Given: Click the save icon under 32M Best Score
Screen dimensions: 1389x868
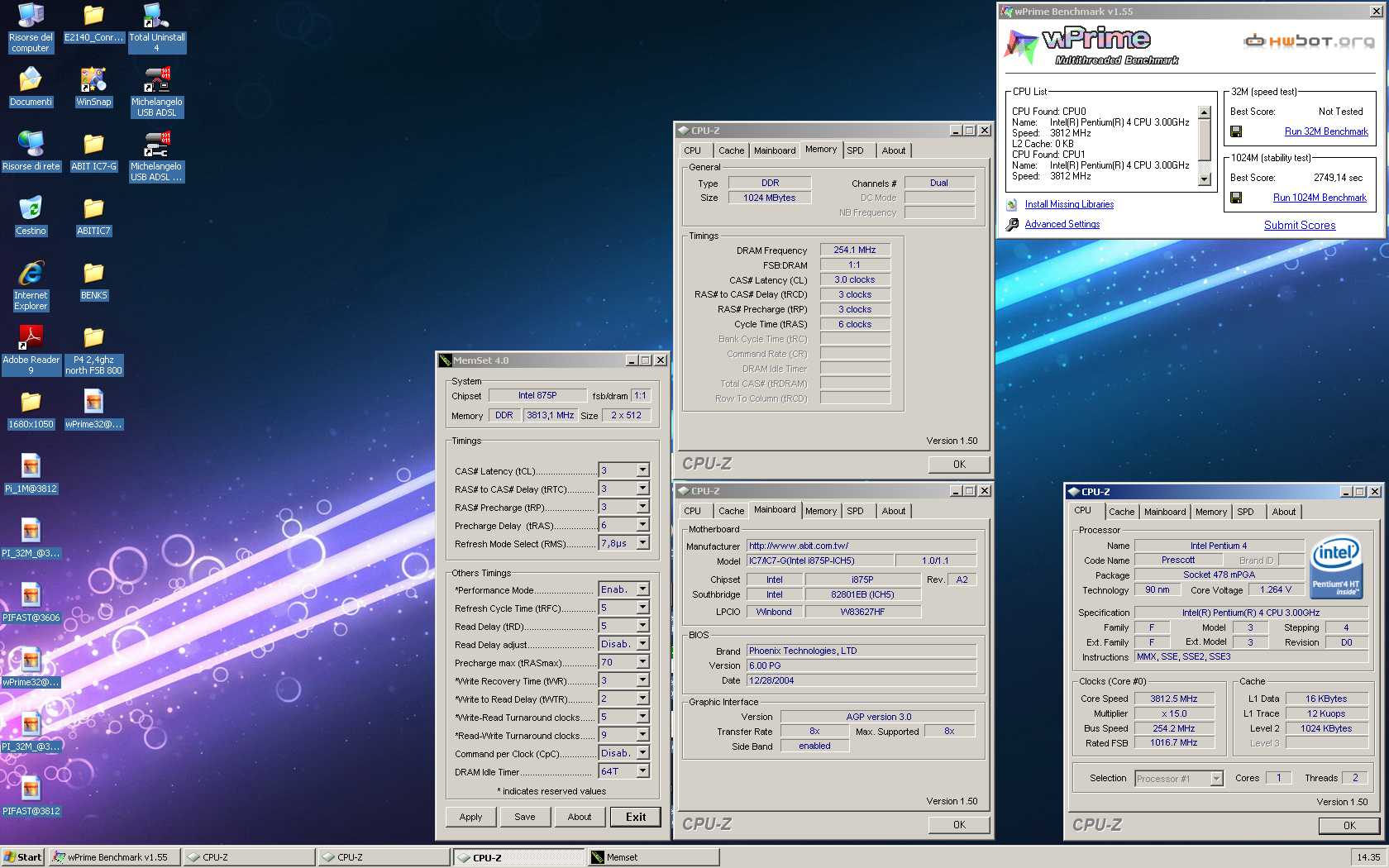Looking at the screenshot, I should (1236, 131).
